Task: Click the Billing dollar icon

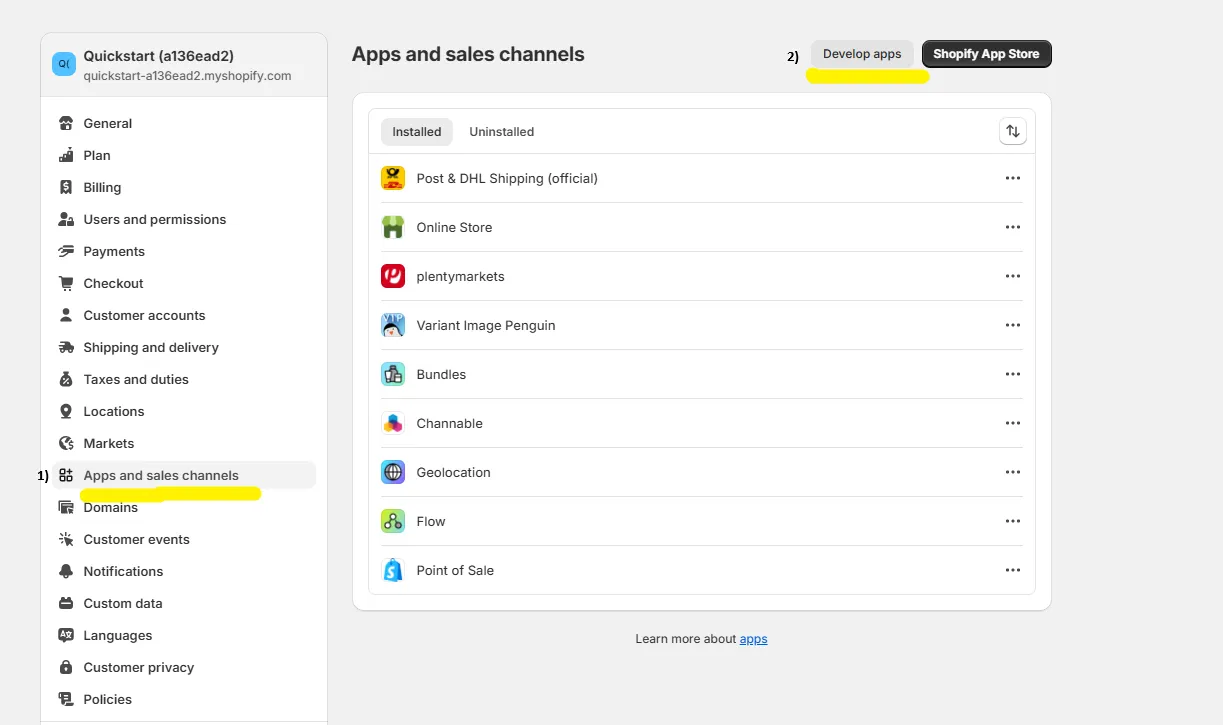Action: (x=66, y=187)
